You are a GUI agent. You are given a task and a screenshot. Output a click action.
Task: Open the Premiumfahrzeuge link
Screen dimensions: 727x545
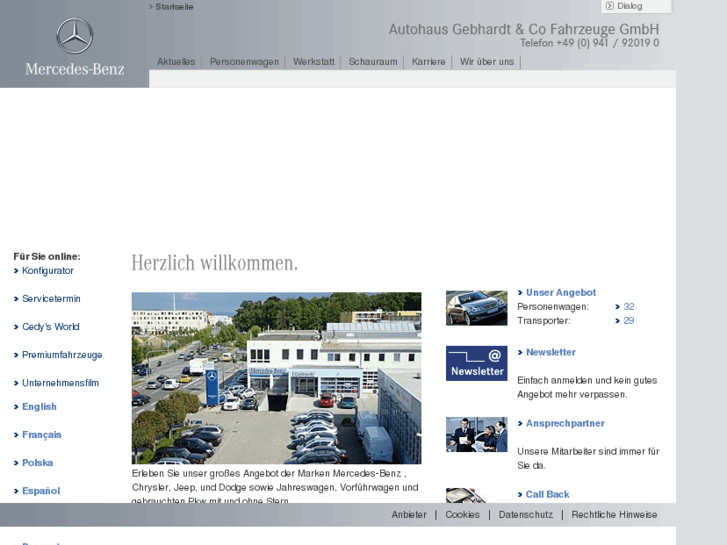[x=62, y=355]
